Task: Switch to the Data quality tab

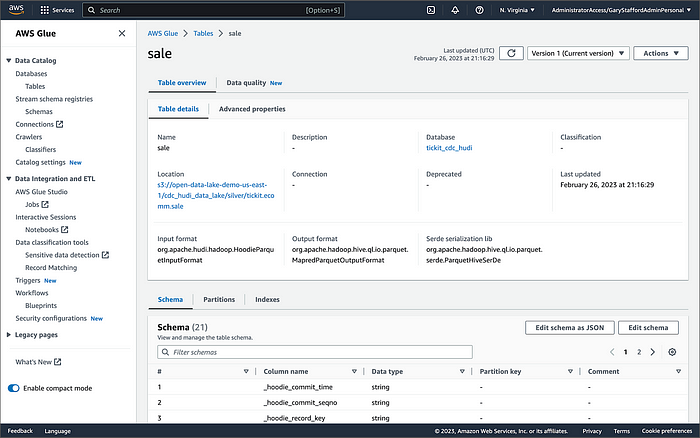Action: click(x=254, y=83)
